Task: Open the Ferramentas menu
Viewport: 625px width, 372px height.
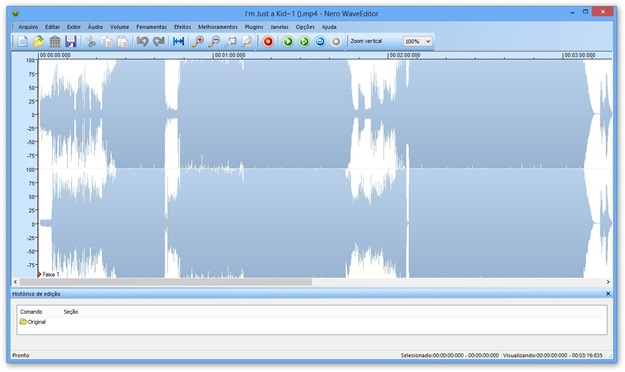Action: pyautogui.click(x=151, y=27)
